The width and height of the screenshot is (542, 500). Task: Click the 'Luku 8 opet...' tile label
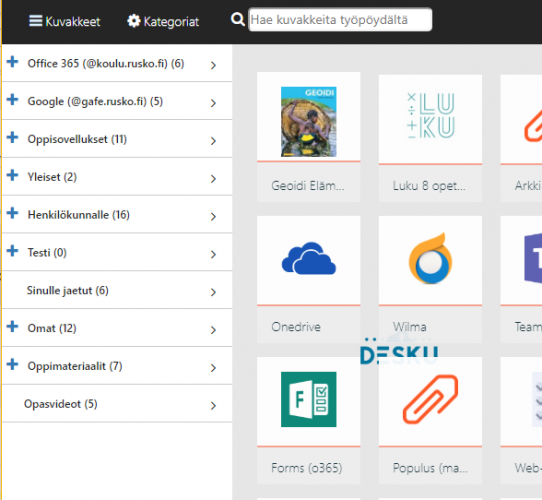pyautogui.click(x=429, y=186)
